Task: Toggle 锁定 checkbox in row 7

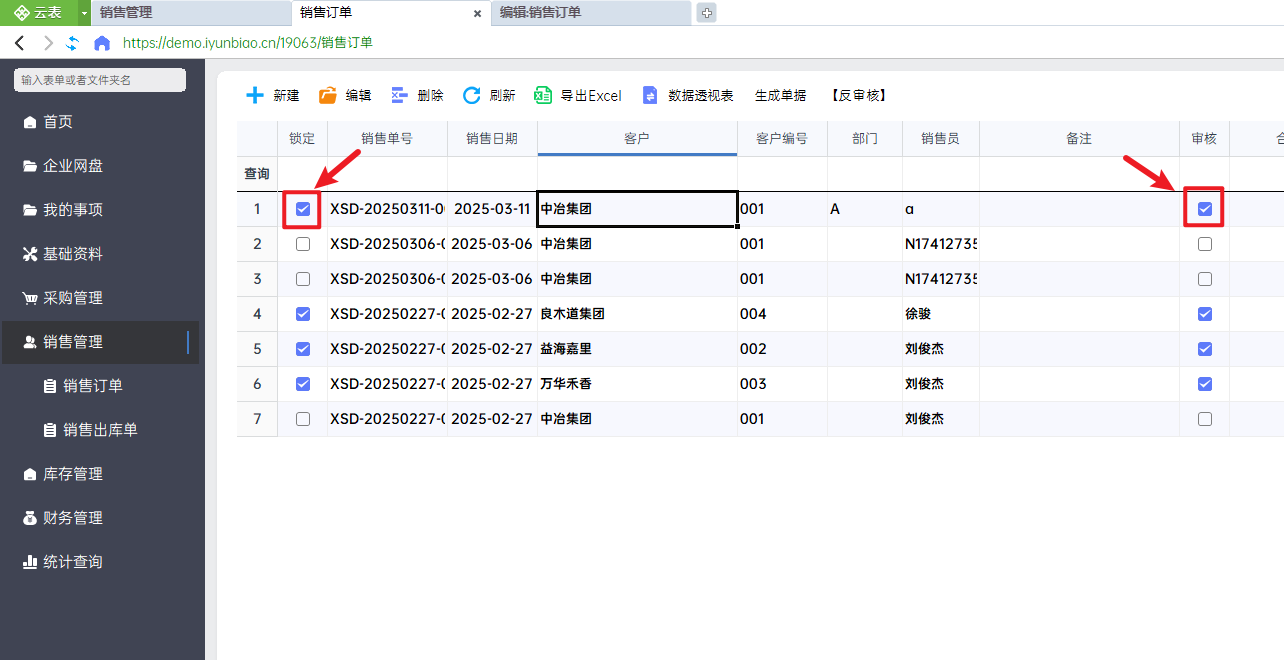Action: coord(303,419)
